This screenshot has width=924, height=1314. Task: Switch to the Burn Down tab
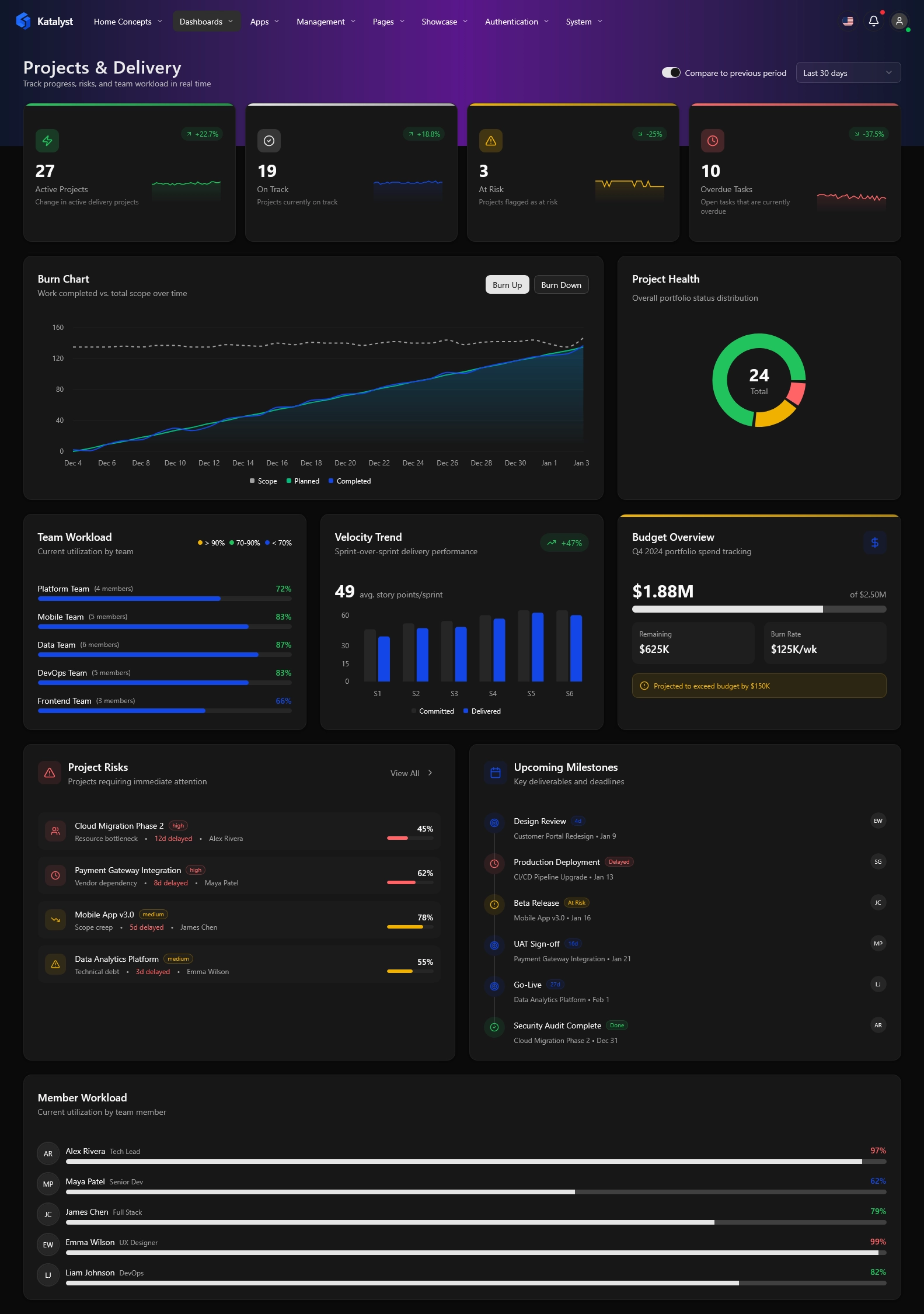click(x=560, y=285)
